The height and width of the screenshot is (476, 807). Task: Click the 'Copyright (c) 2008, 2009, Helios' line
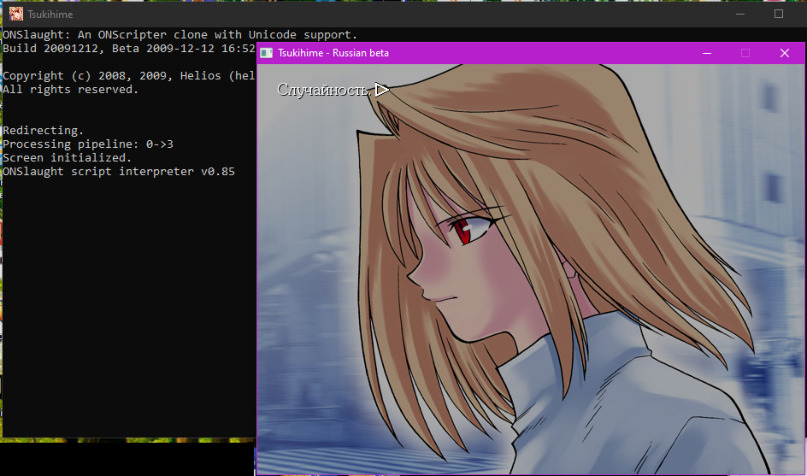coord(129,76)
